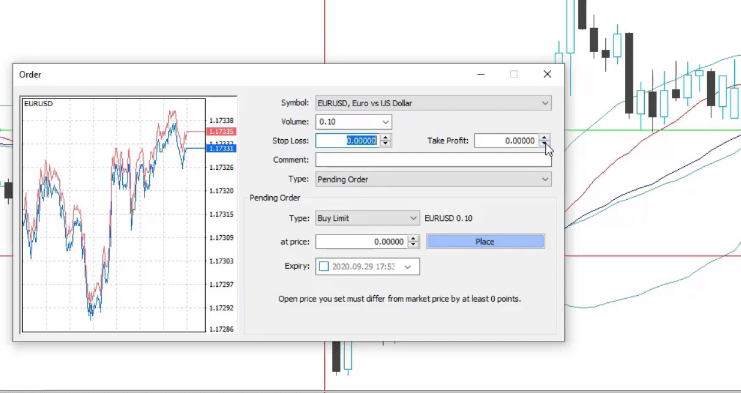Click the at price input field
This screenshot has height=393, width=741.
[362, 242]
